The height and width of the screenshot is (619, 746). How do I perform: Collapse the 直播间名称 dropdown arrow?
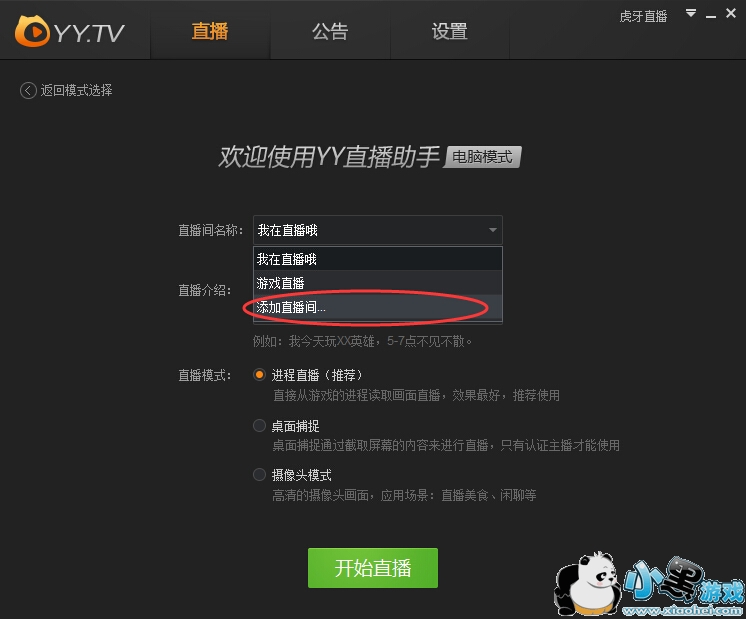pos(493,230)
